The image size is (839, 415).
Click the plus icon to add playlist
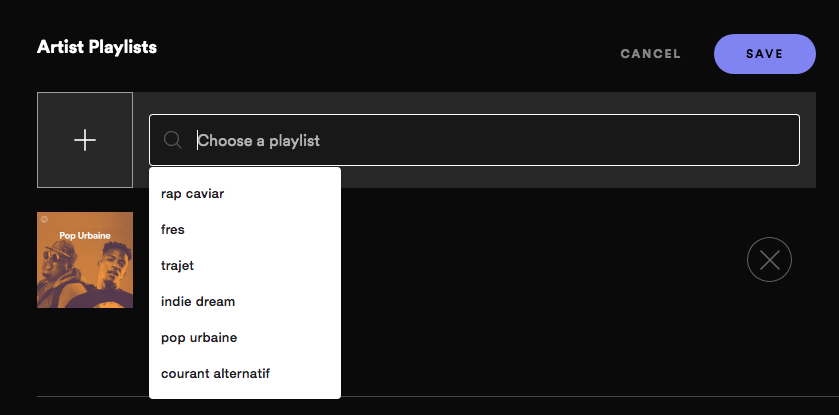coord(85,140)
